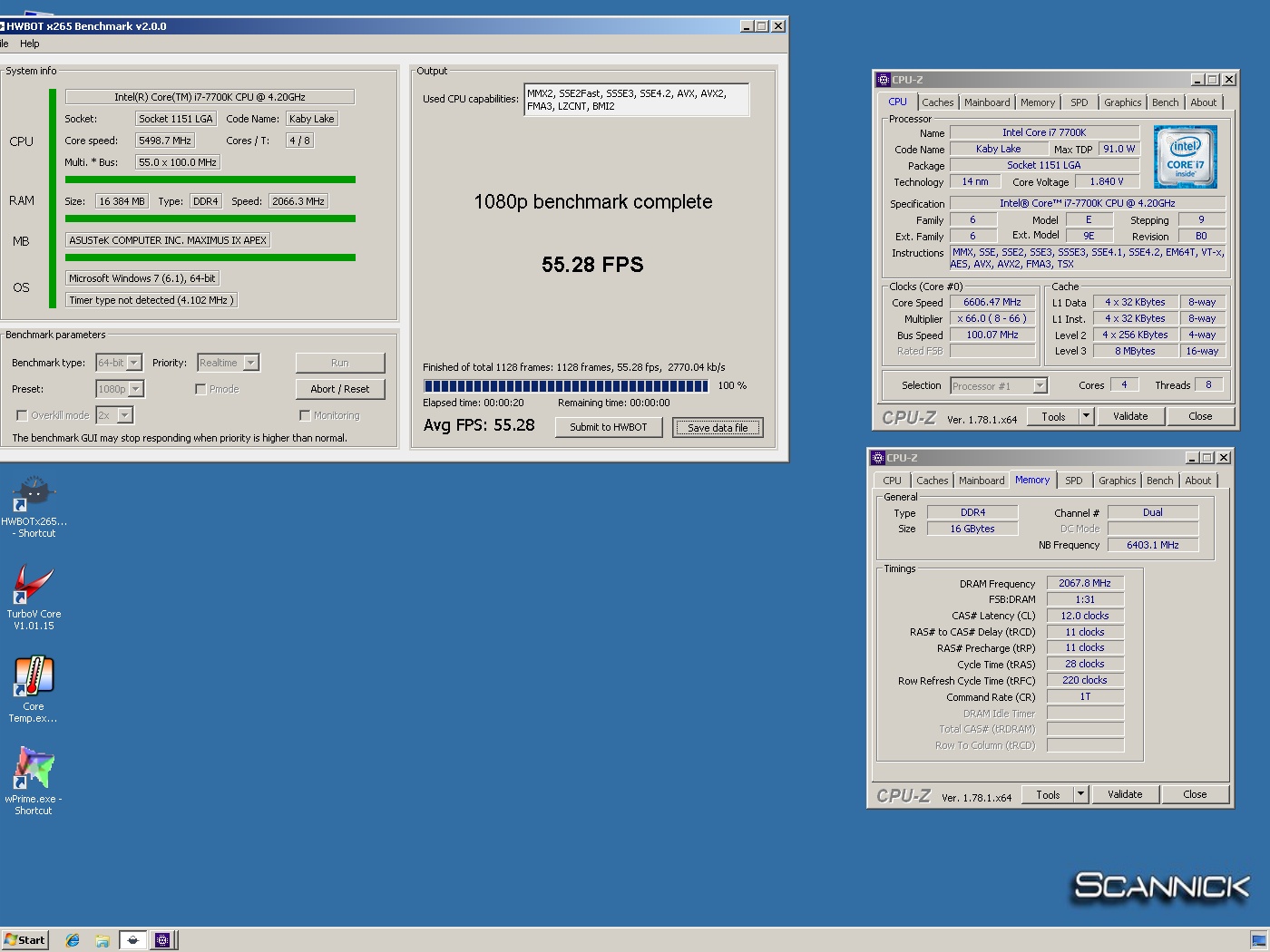Screen dimensions: 1270x952
Task: Click CAS# Latency 12.0 clocks value
Action: 1085,617
